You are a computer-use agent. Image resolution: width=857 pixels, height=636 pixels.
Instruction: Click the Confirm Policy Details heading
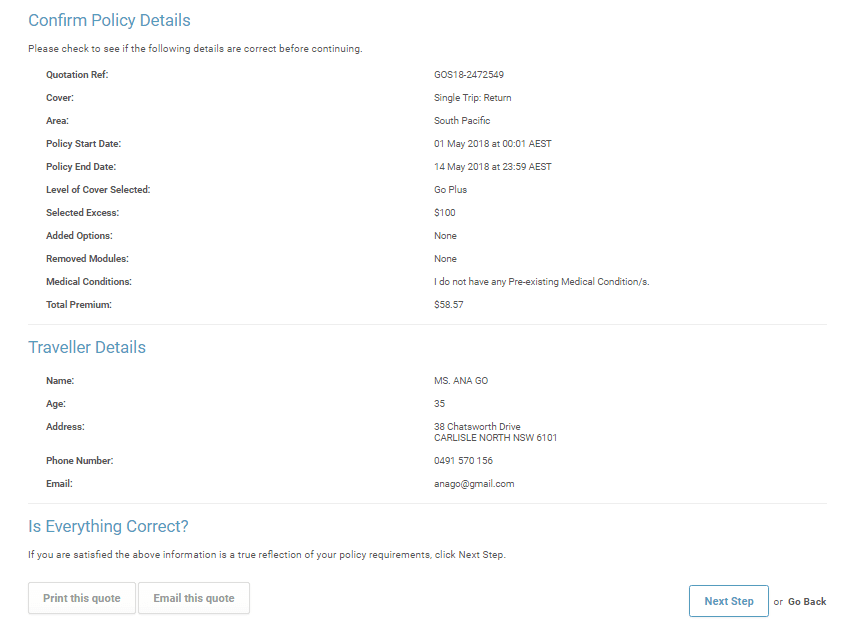pos(109,20)
